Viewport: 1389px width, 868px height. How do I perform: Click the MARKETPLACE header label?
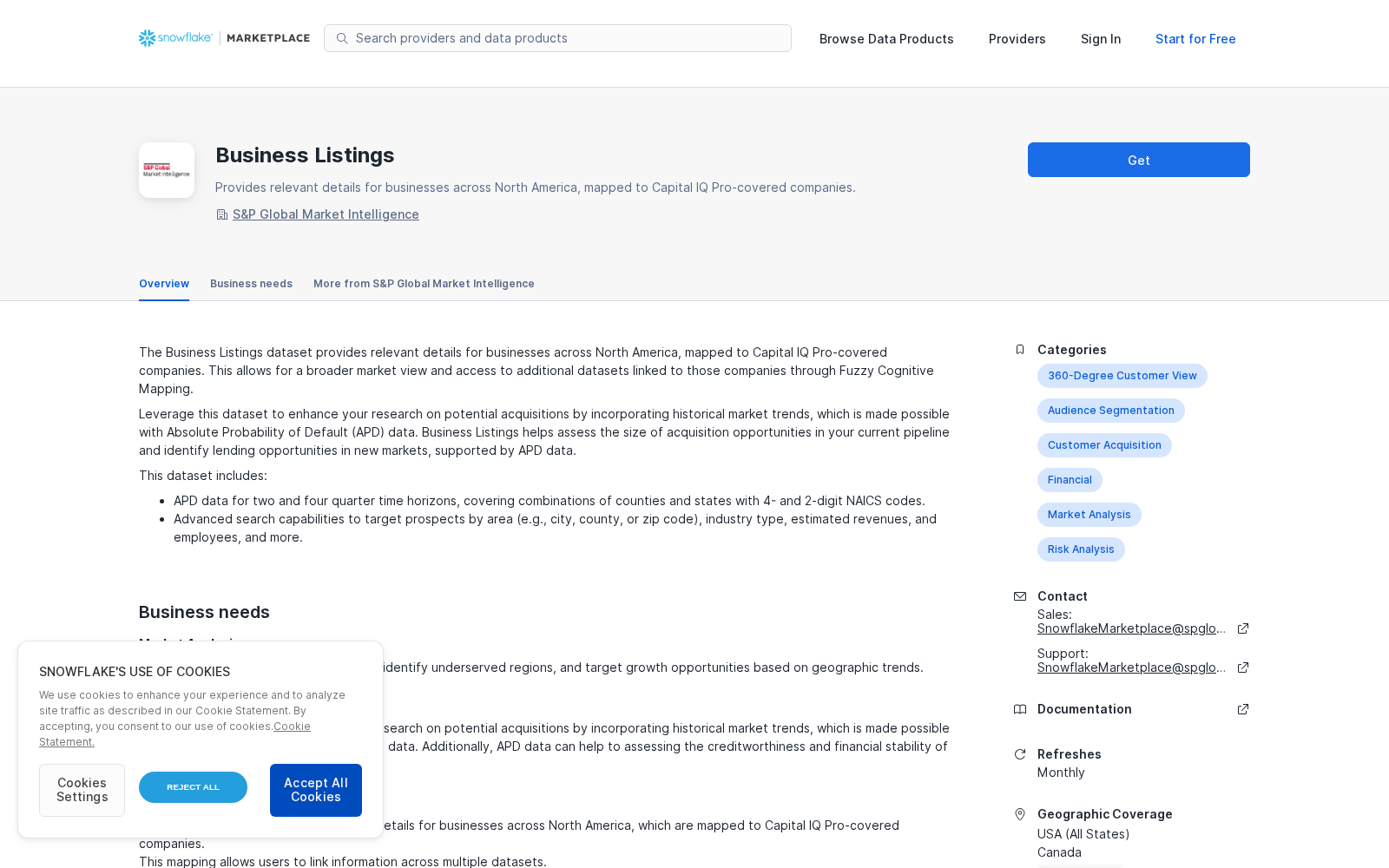(x=268, y=38)
